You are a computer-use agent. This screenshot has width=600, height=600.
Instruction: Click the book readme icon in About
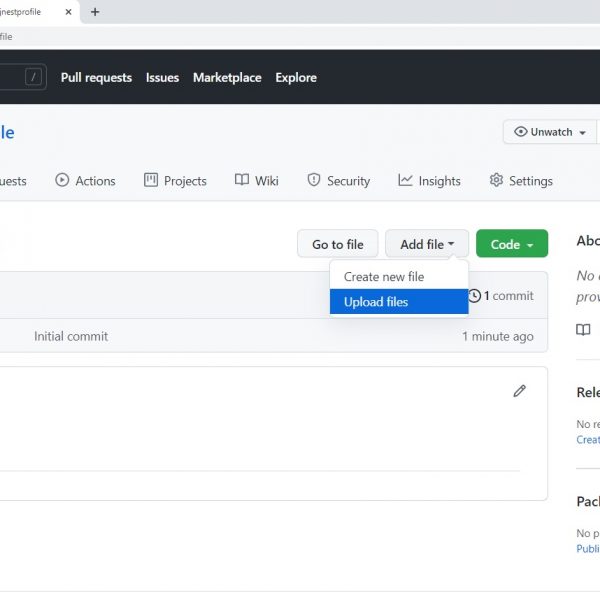click(x=583, y=330)
